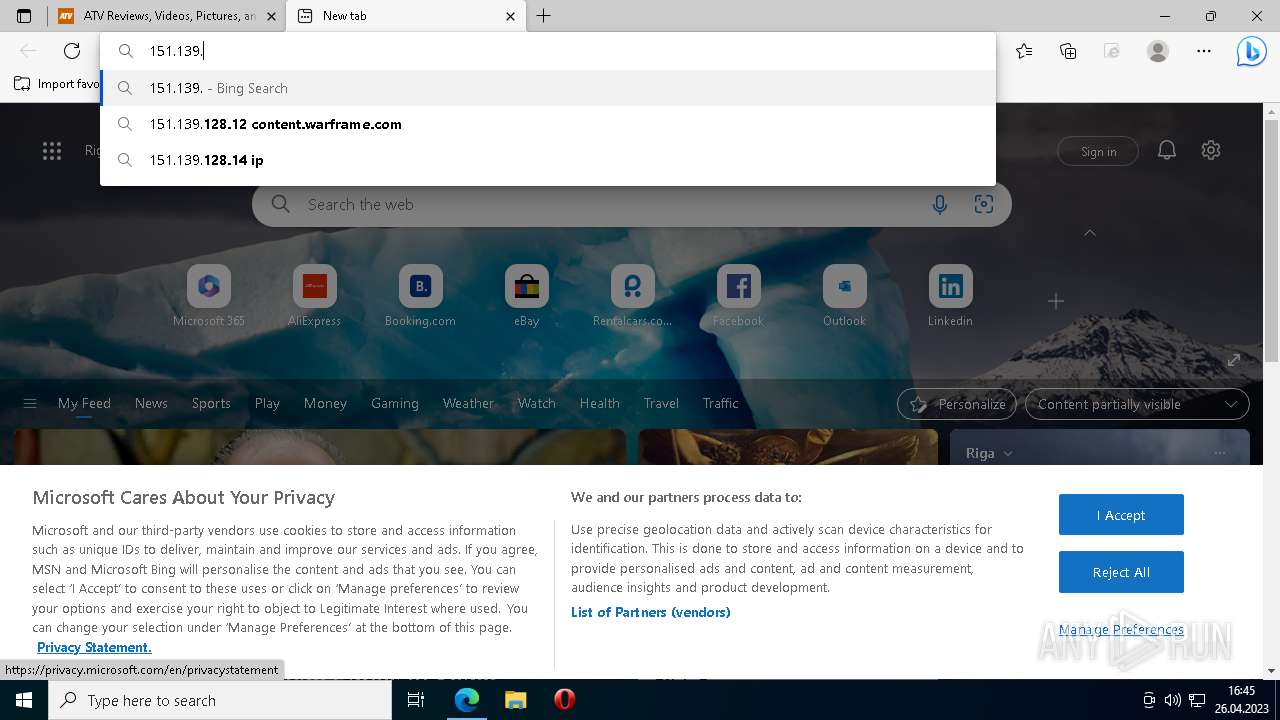Select the content.warframe.com suggestion
The width and height of the screenshot is (1280, 720).
(x=548, y=124)
